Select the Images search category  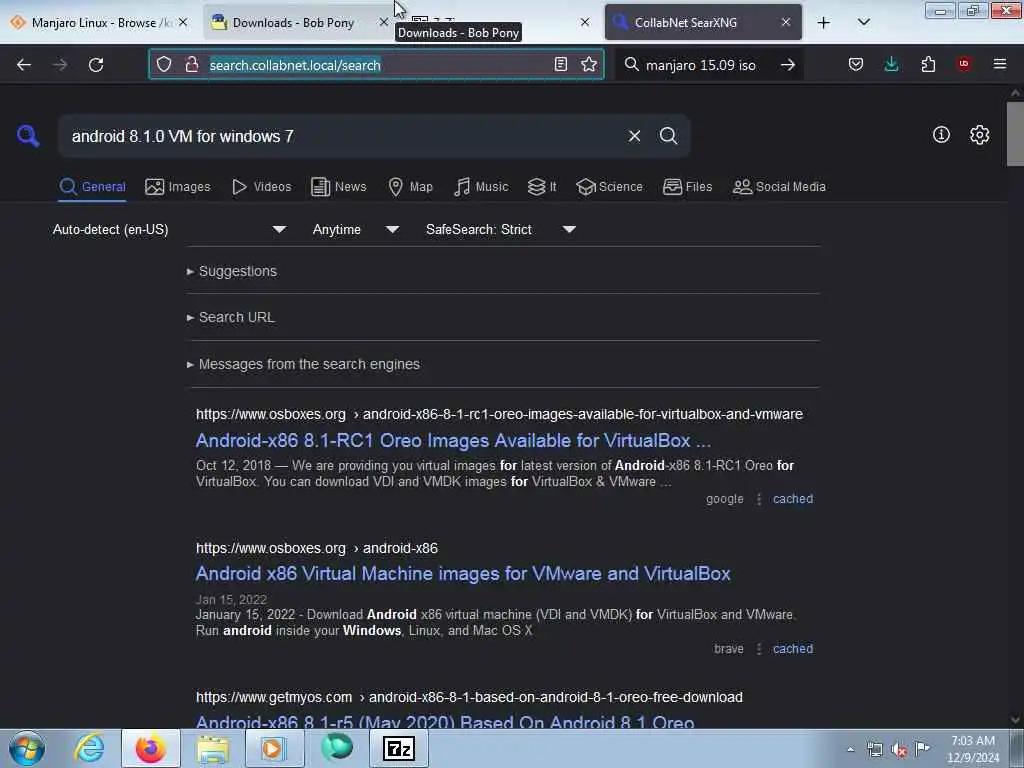178,187
